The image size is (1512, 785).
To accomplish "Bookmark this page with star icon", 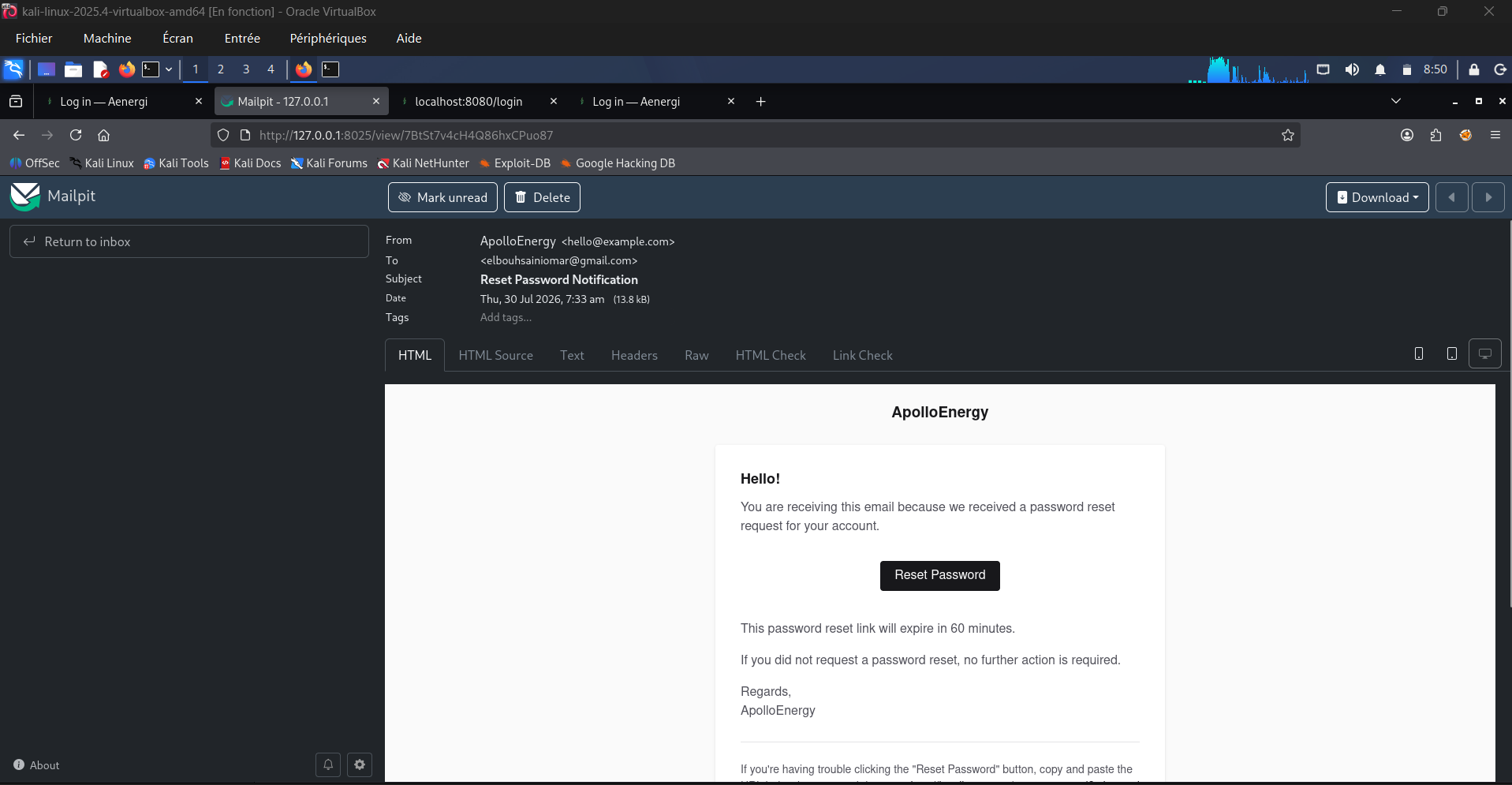I will point(1288,135).
